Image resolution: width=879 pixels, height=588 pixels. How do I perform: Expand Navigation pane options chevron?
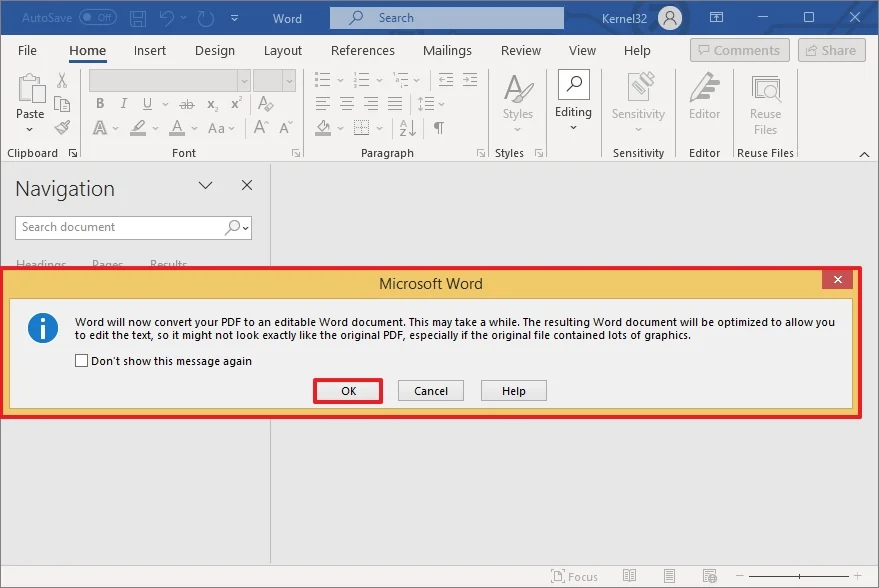206,186
